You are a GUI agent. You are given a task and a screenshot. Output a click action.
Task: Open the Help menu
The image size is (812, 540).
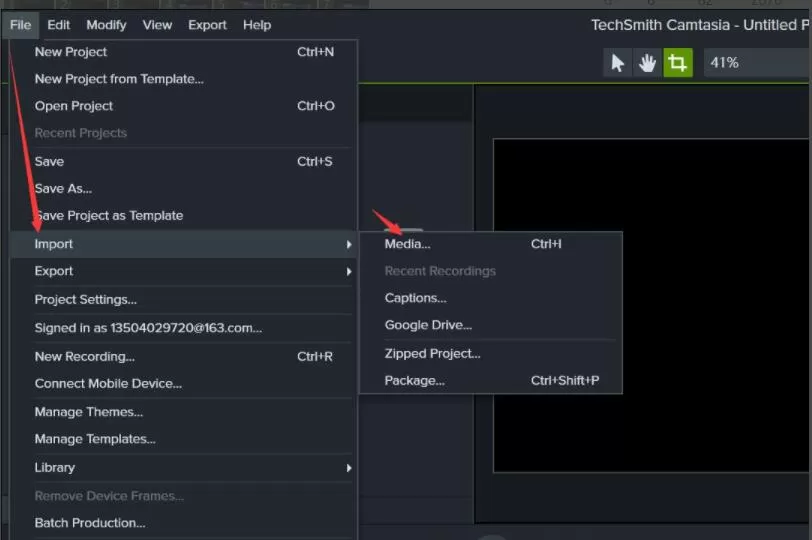[x=257, y=25]
